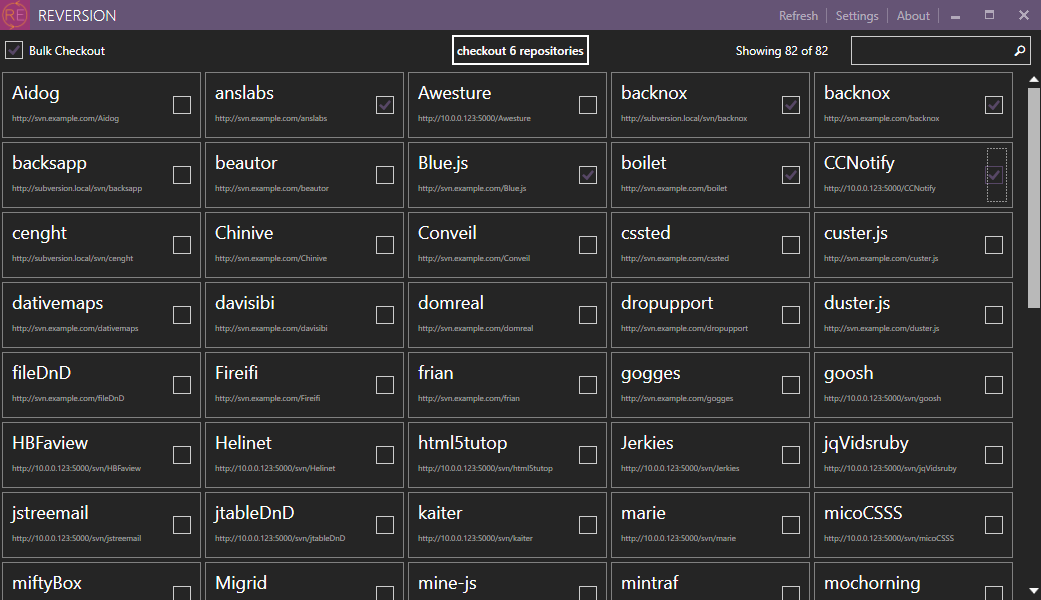Tick the beautor repository checkbox
1041x600 pixels.
tap(385, 175)
